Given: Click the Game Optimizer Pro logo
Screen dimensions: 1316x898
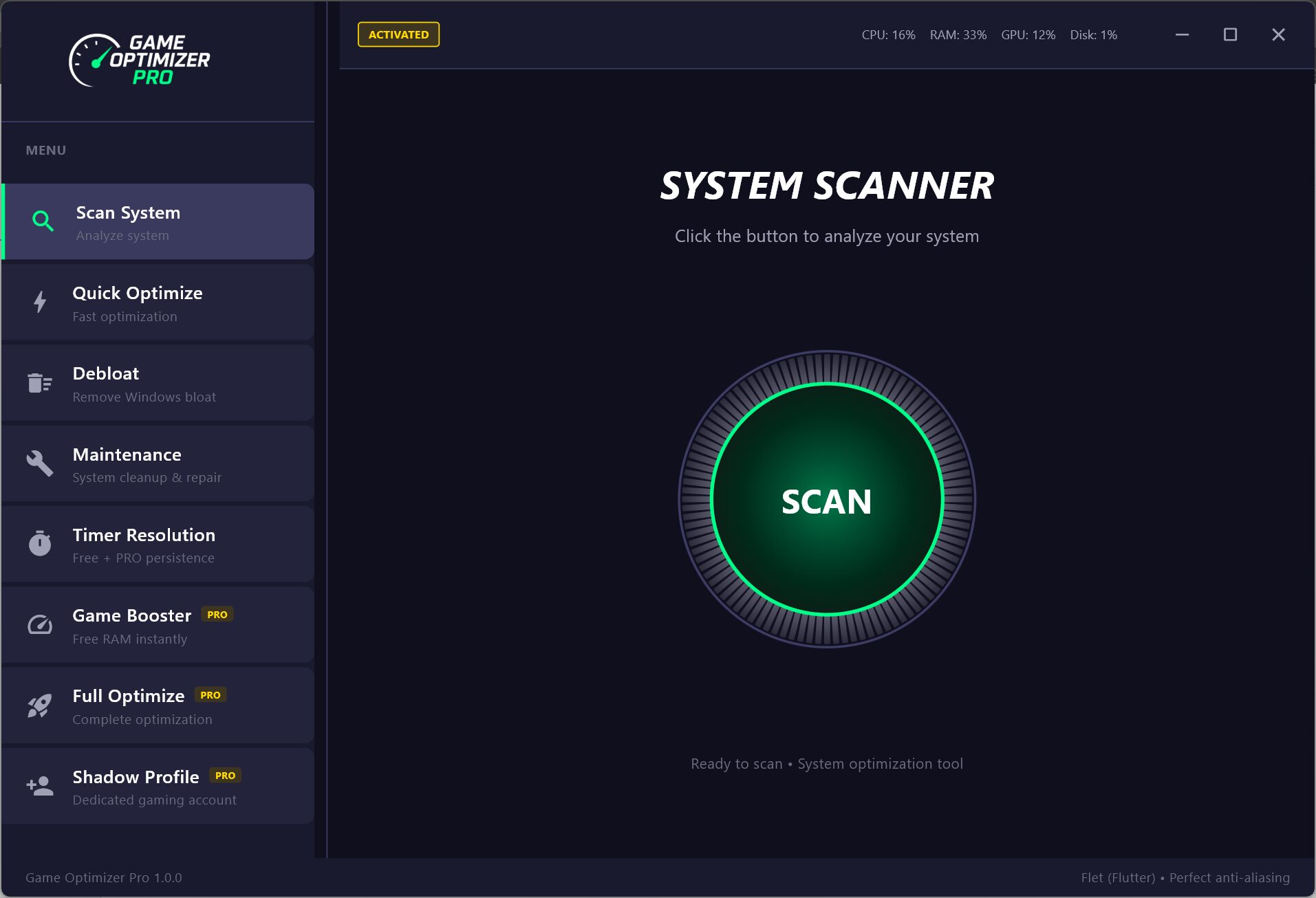Looking at the screenshot, I should [x=140, y=61].
